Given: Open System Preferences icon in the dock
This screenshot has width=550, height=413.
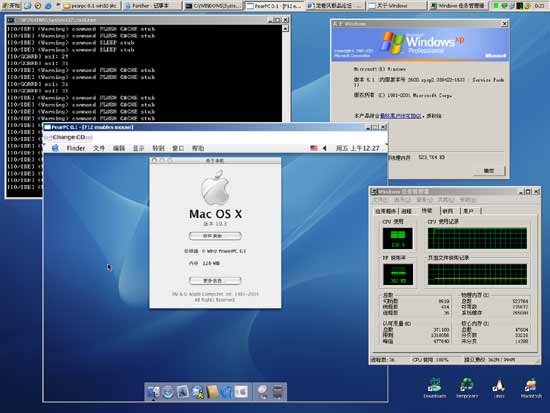Looking at the screenshot, I should (x=241, y=392).
